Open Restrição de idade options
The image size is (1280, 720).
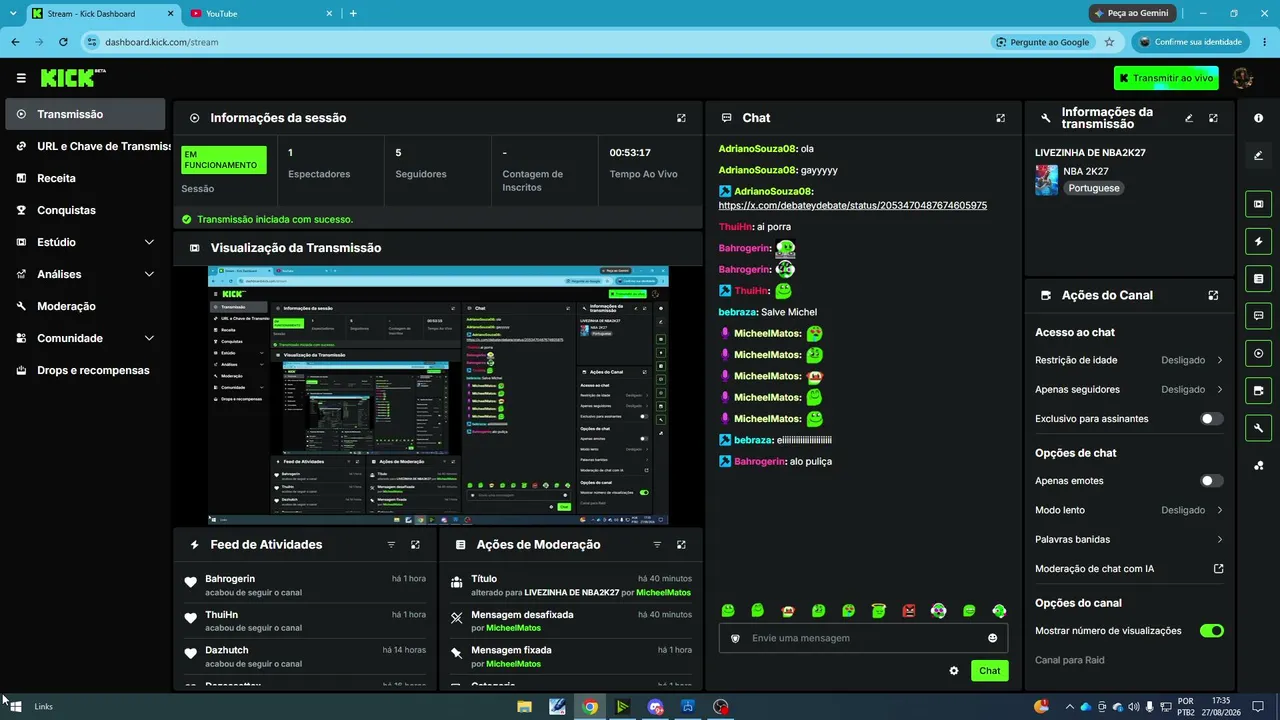[1129, 360]
